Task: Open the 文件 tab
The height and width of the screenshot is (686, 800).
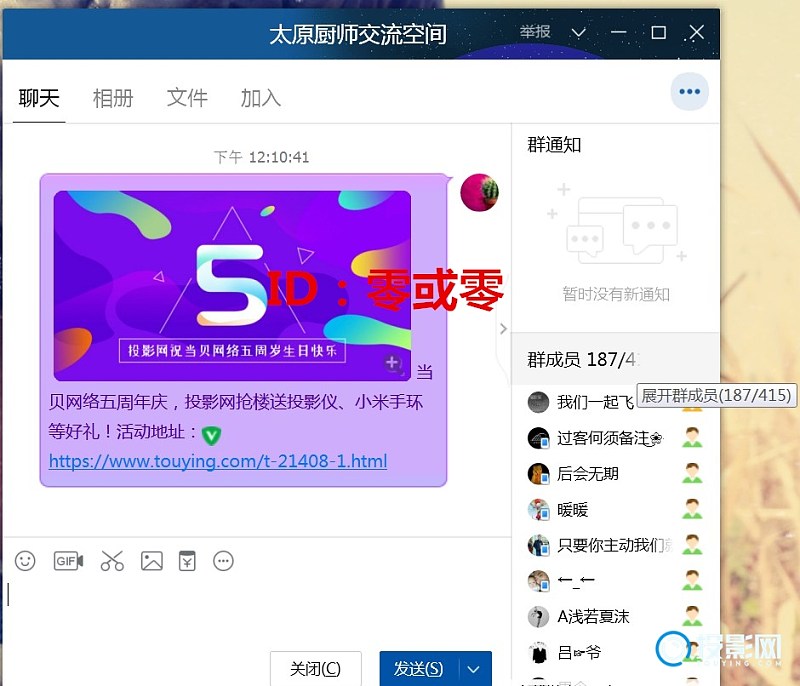Action: 187,98
